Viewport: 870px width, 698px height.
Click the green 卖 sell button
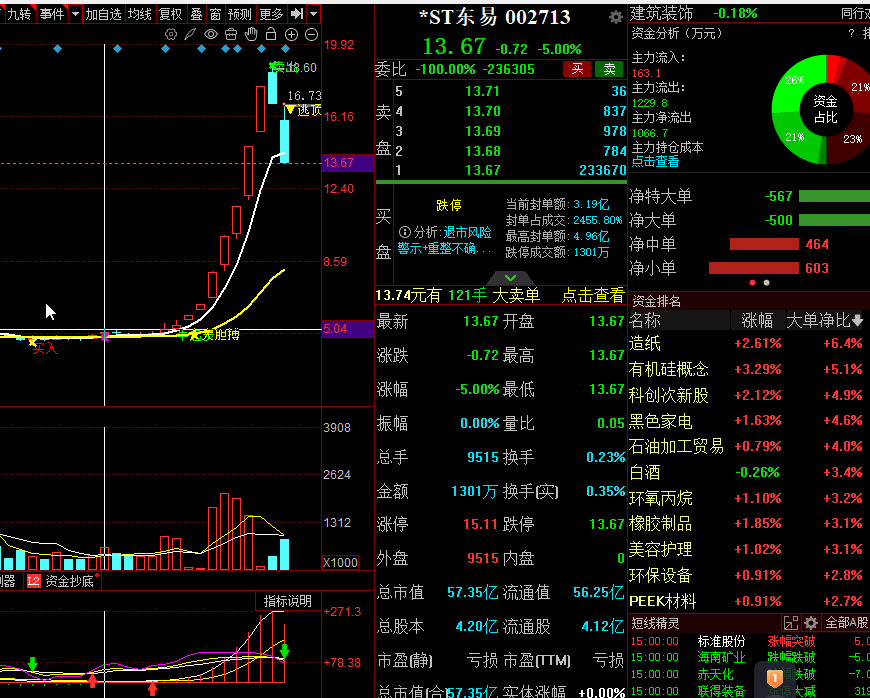(609, 69)
